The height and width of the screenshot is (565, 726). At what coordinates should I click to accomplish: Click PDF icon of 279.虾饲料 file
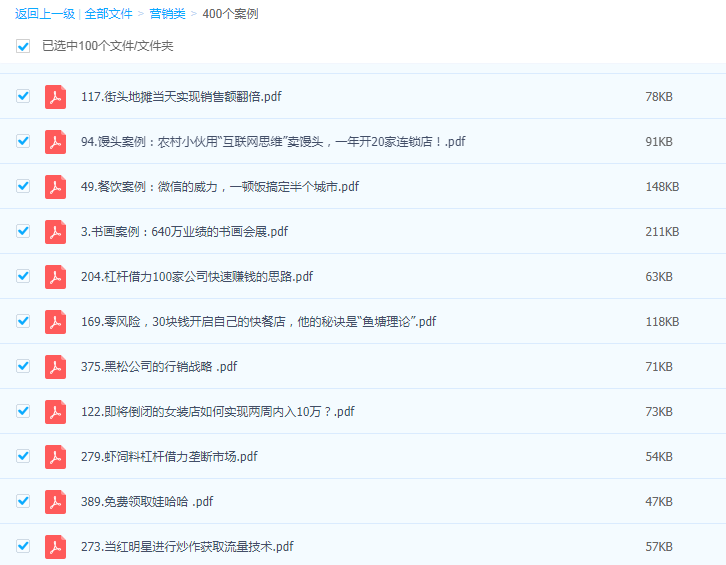tap(55, 457)
